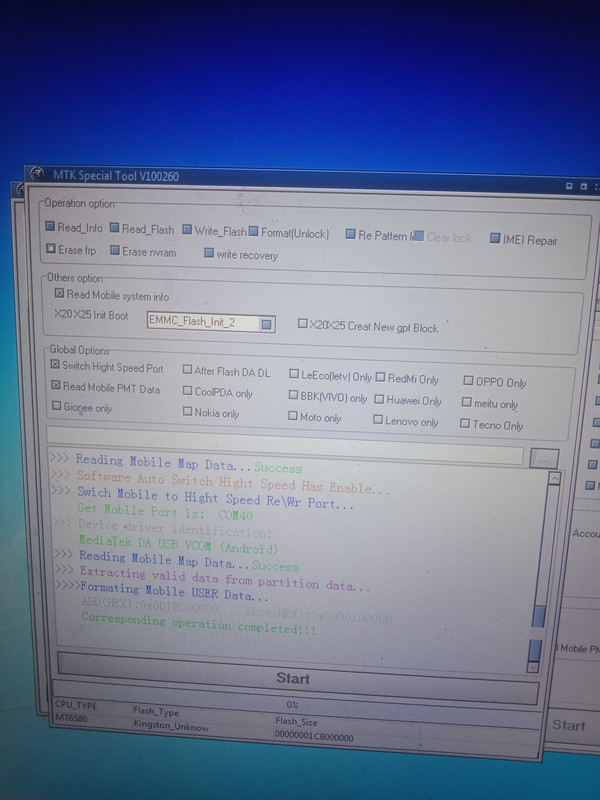600x800 pixels.
Task: Toggle Switch Hight Speed Port
Action: [x=55, y=364]
